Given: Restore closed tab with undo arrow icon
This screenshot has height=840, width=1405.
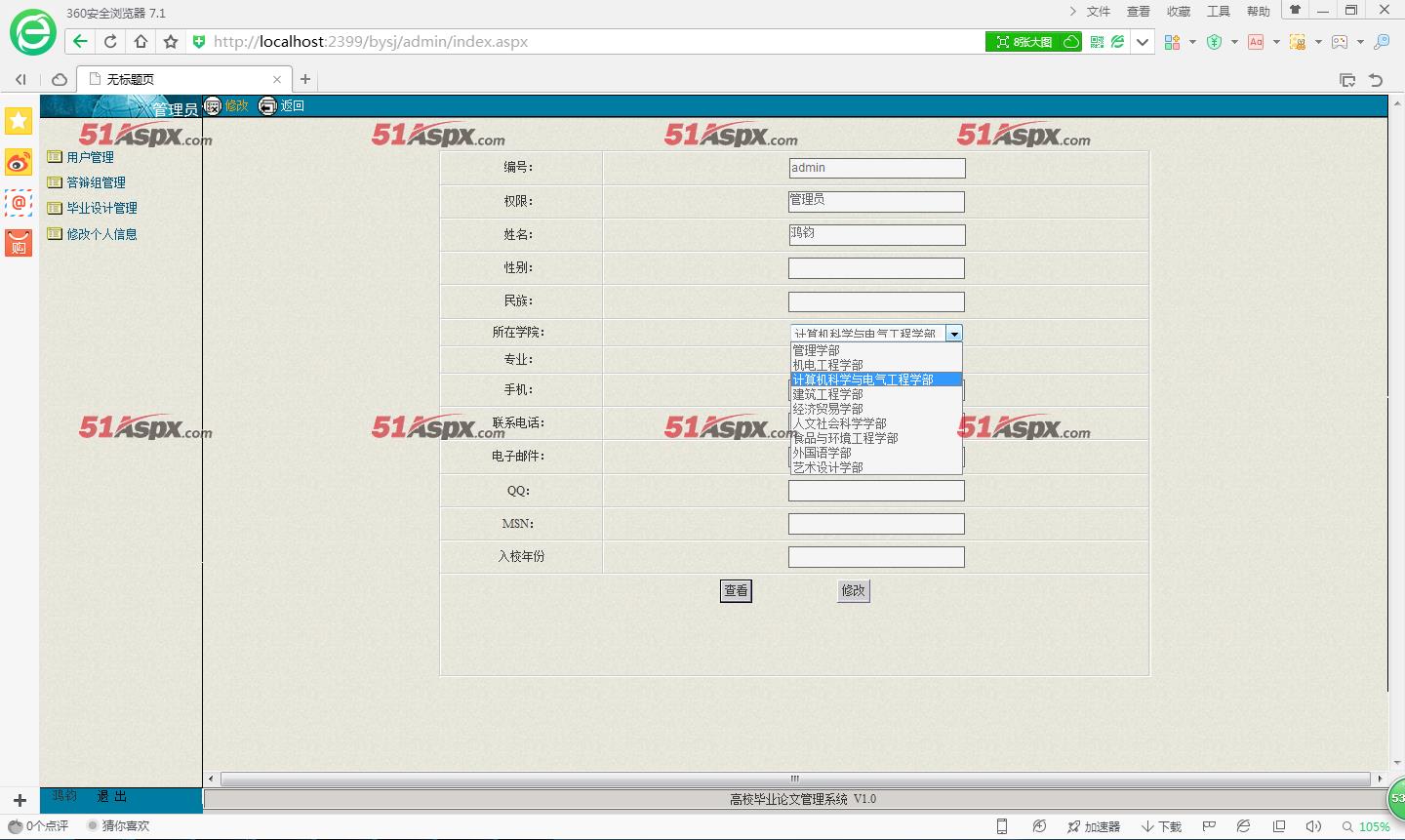Looking at the screenshot, I should pos(1376,80).
